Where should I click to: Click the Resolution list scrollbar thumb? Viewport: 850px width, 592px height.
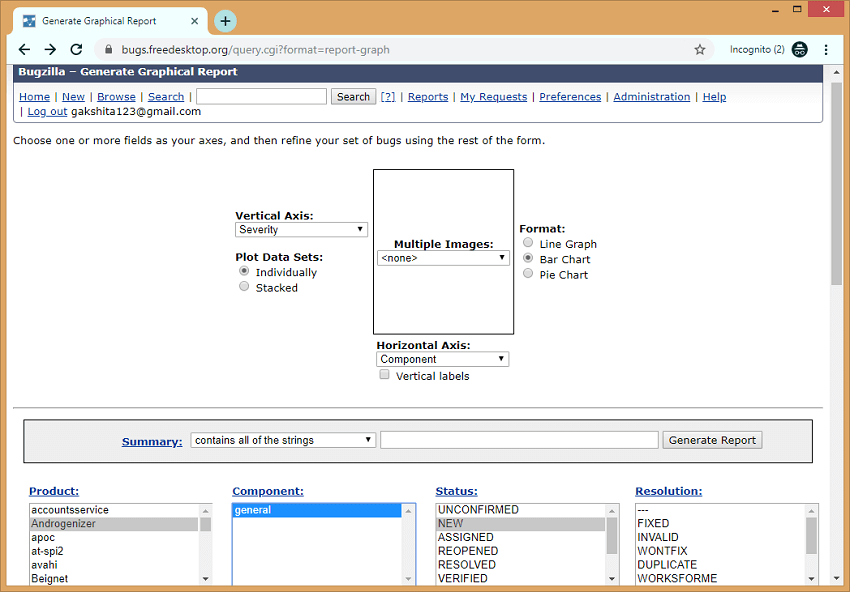[x=811, y=536]
